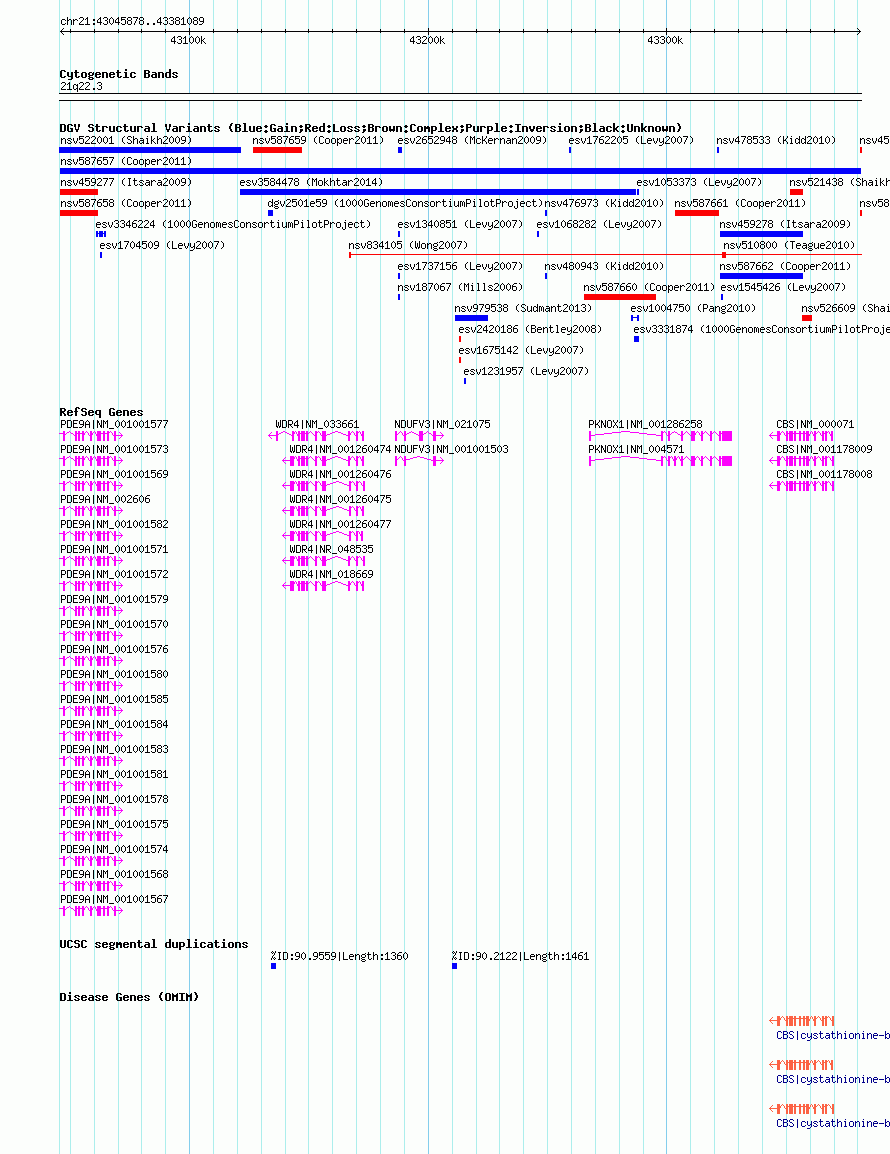Viewport: 890px width, 1154px height.
Task: Open variant esv1340851 (Levy2007)
Action: (x=460, y=224)
